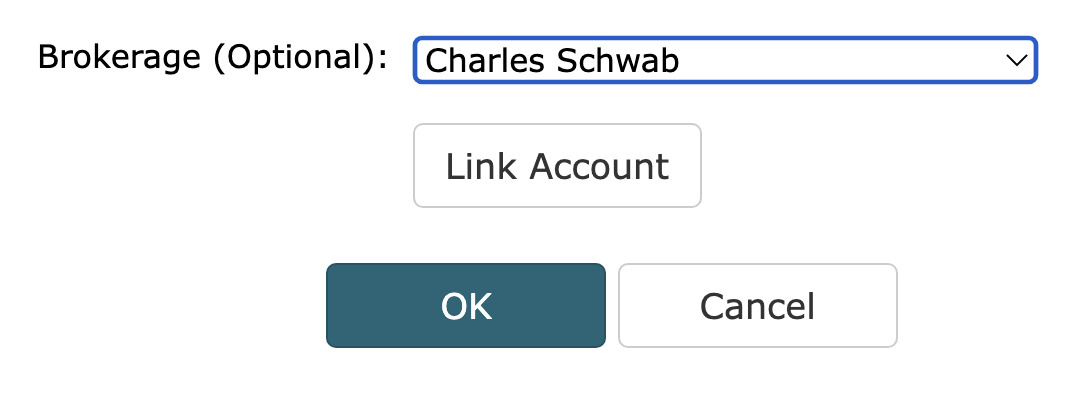
Task: Show brokerage options via the chevron
Action: (1016, 61)
